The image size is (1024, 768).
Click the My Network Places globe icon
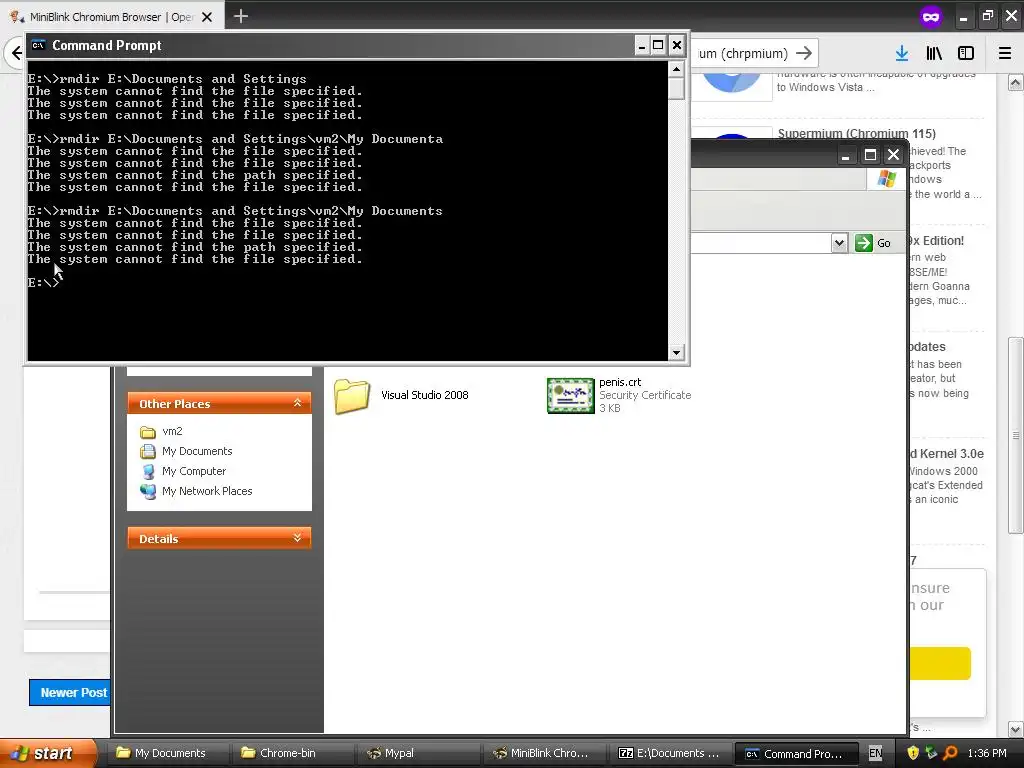click(148, 491)
